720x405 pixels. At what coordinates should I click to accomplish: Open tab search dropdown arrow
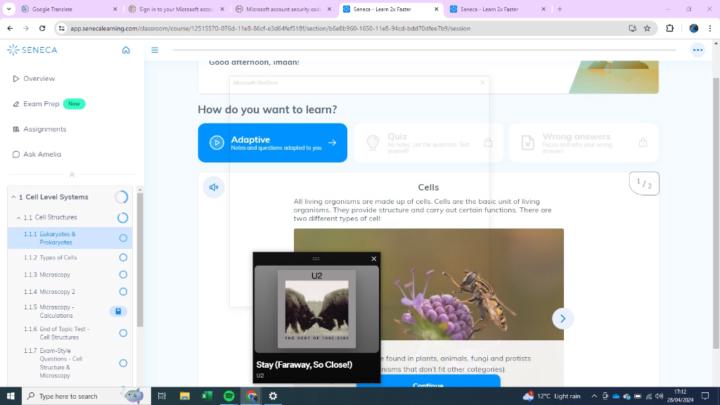pos(8,9)
